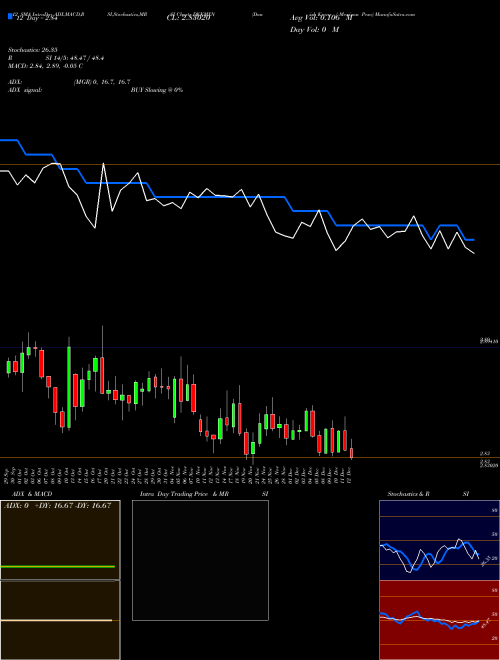Click the 'MACD: 2.84, 2.89, -0.05 C' line
This screenshot has height=660, width=500.
pos(45,66)
